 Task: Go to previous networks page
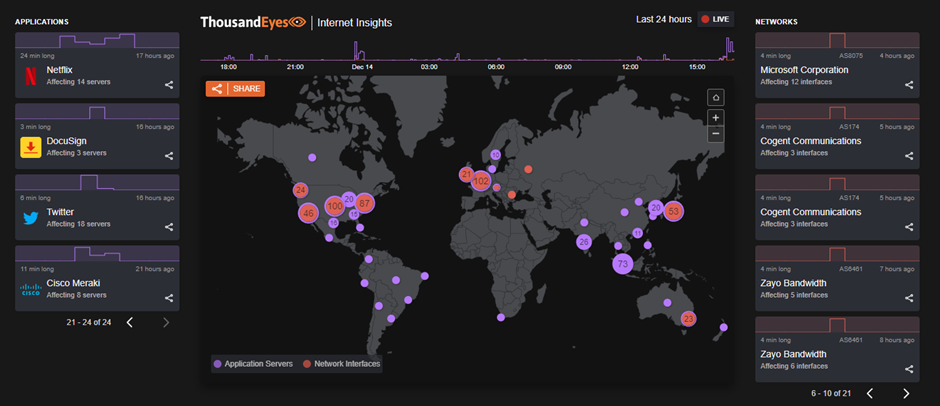pyautogui.click(x=870, y=393)
